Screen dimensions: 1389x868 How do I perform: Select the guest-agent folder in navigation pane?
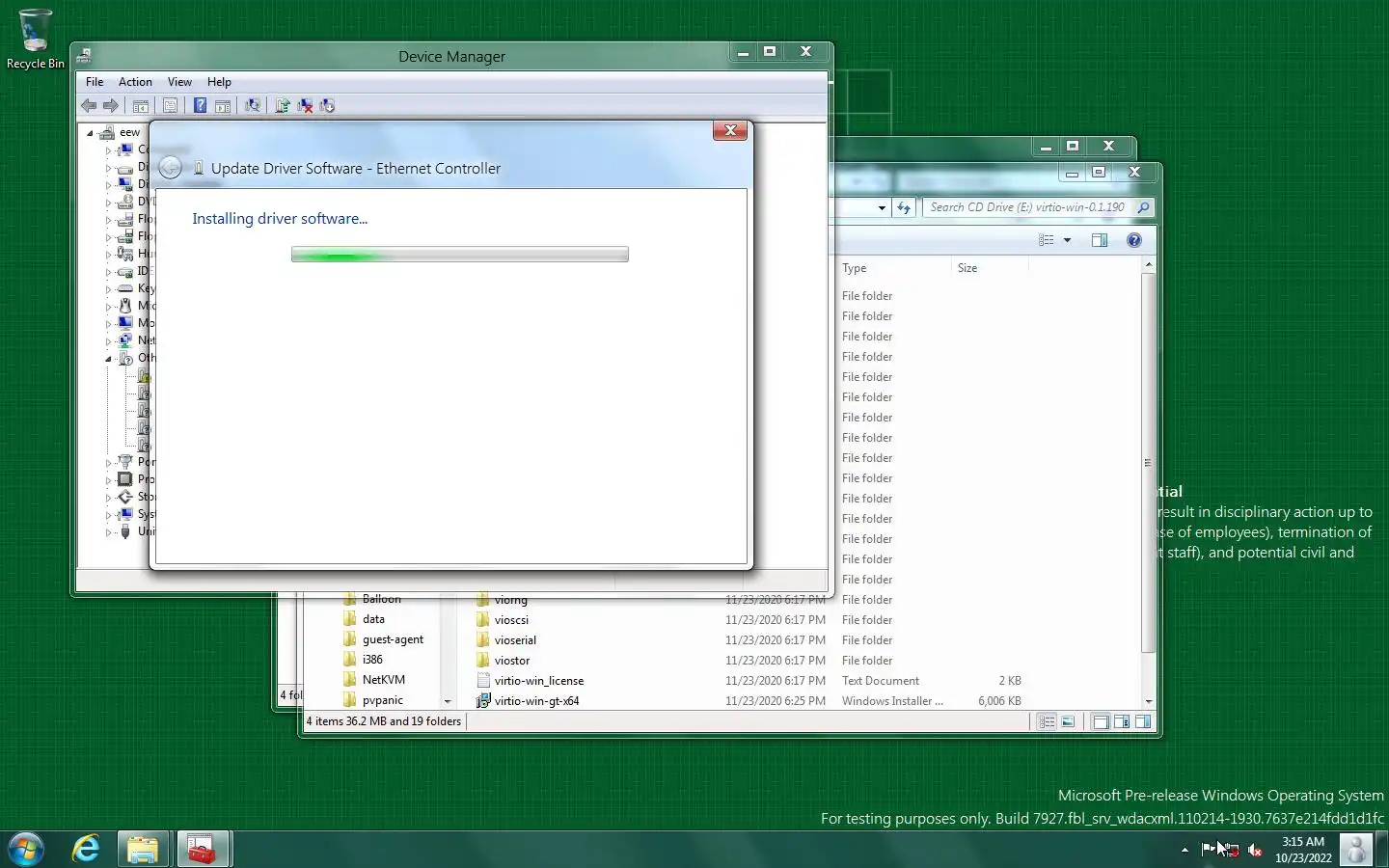pos(383,639)
